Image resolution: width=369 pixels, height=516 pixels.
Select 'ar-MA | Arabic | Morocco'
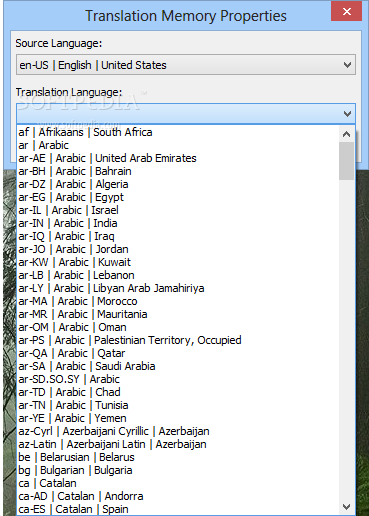click(178, 301)
